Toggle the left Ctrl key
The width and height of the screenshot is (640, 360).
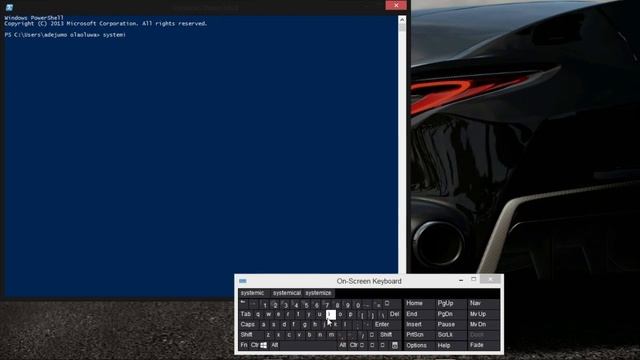tap(255, 345)
